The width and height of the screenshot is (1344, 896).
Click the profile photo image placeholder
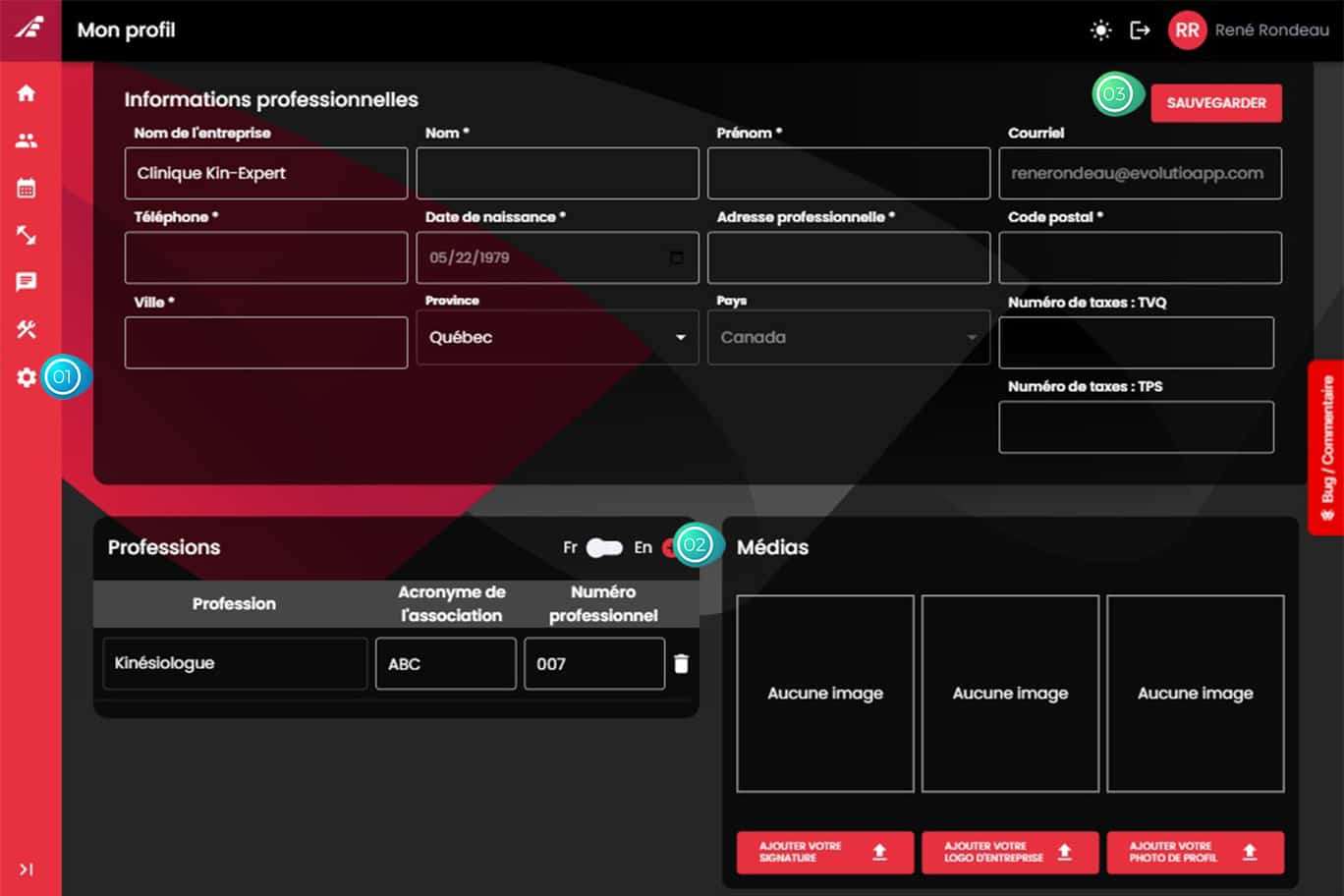[x=1195, y=693]
